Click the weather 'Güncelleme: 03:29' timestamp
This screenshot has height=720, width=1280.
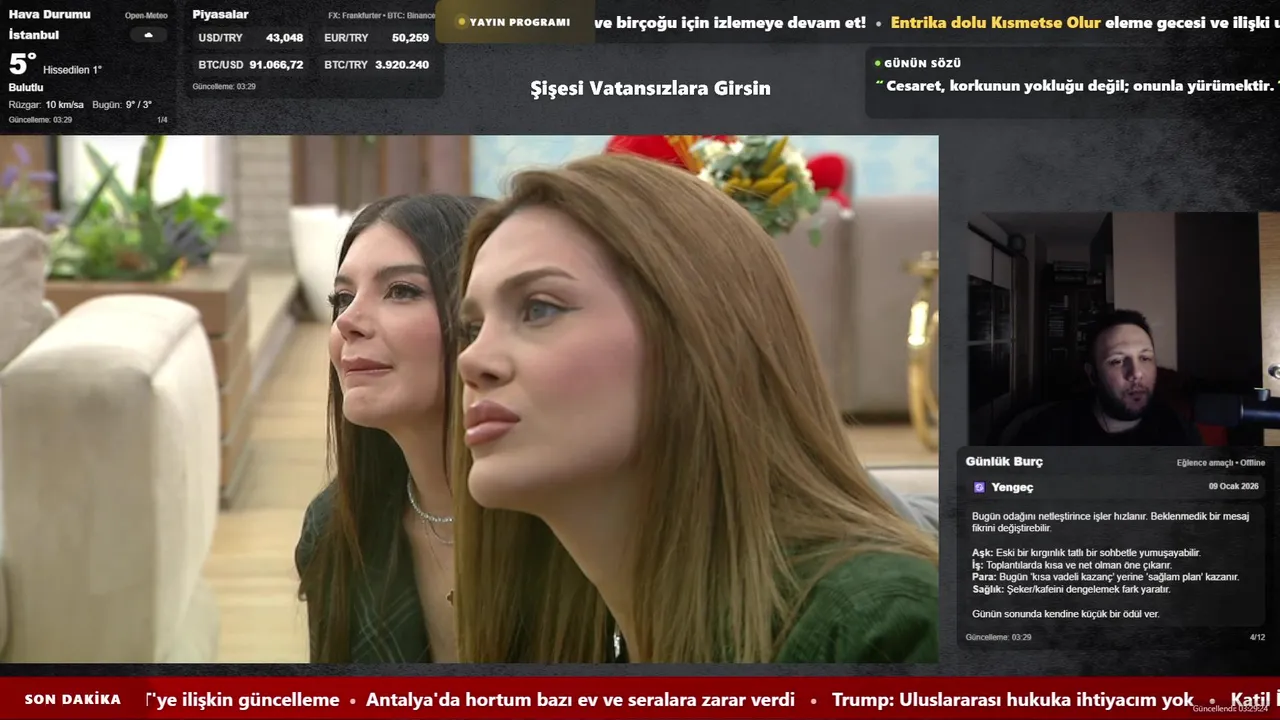pyautogui.click(x=40, y=120)
